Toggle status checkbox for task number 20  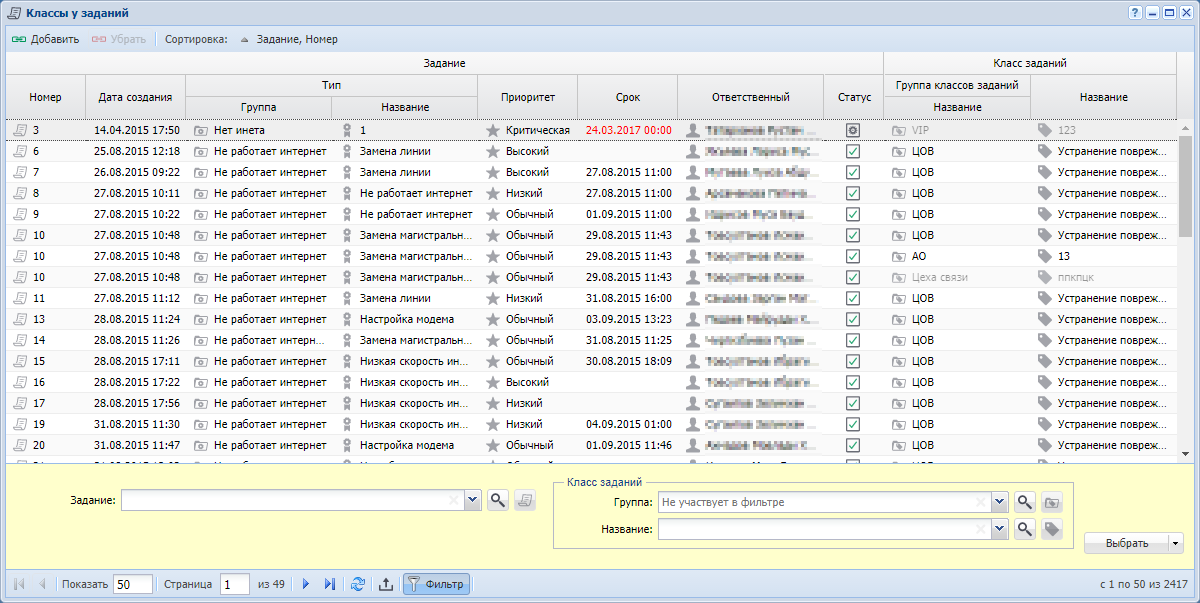[853, 445]
